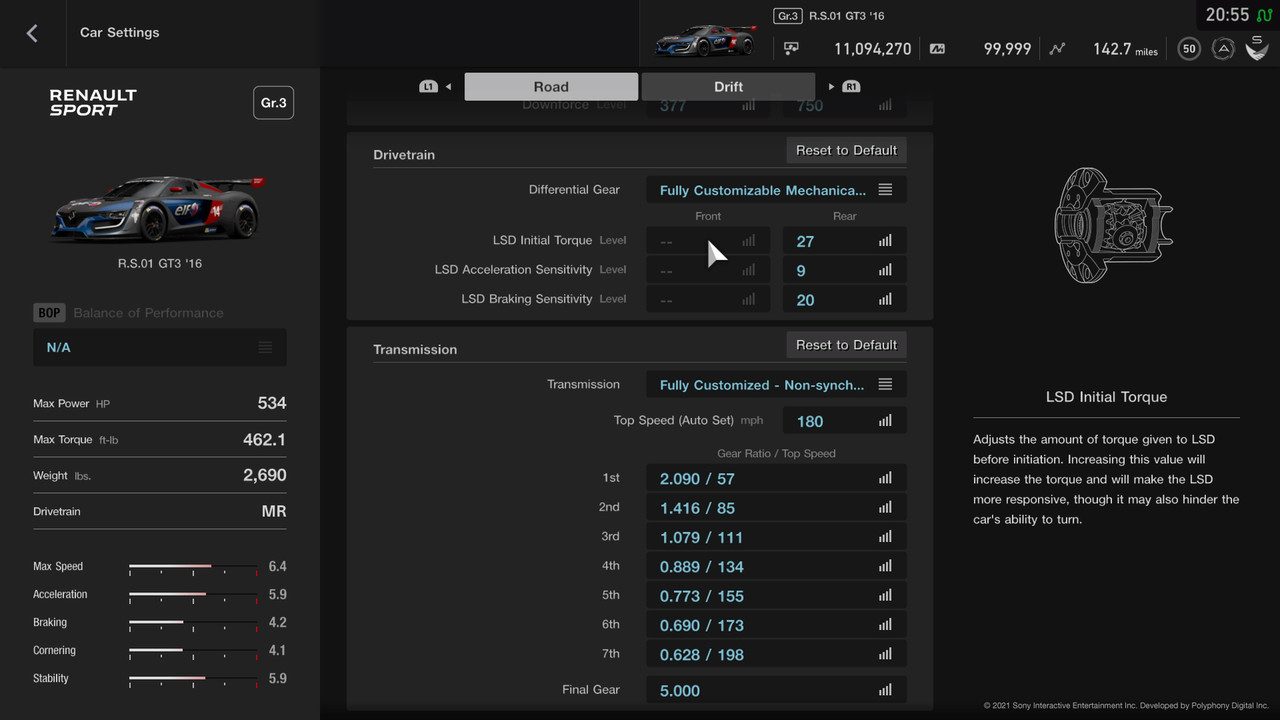Click the credits icon beside 11,094,270
The image size is (1280, 720).
coord(791,48)
